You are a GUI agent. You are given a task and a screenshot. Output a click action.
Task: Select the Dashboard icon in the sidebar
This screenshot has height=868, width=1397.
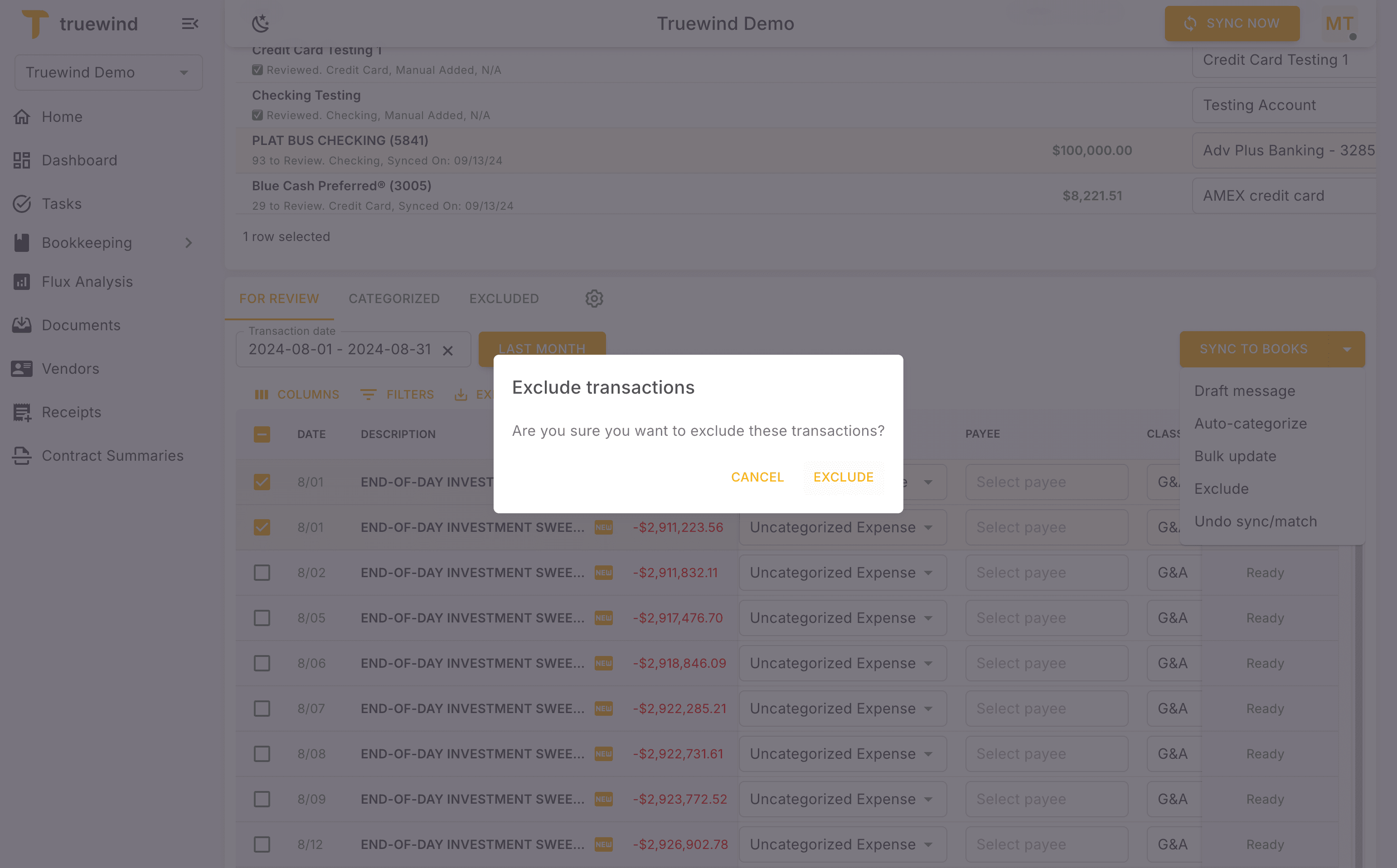[x=22, y=160]
